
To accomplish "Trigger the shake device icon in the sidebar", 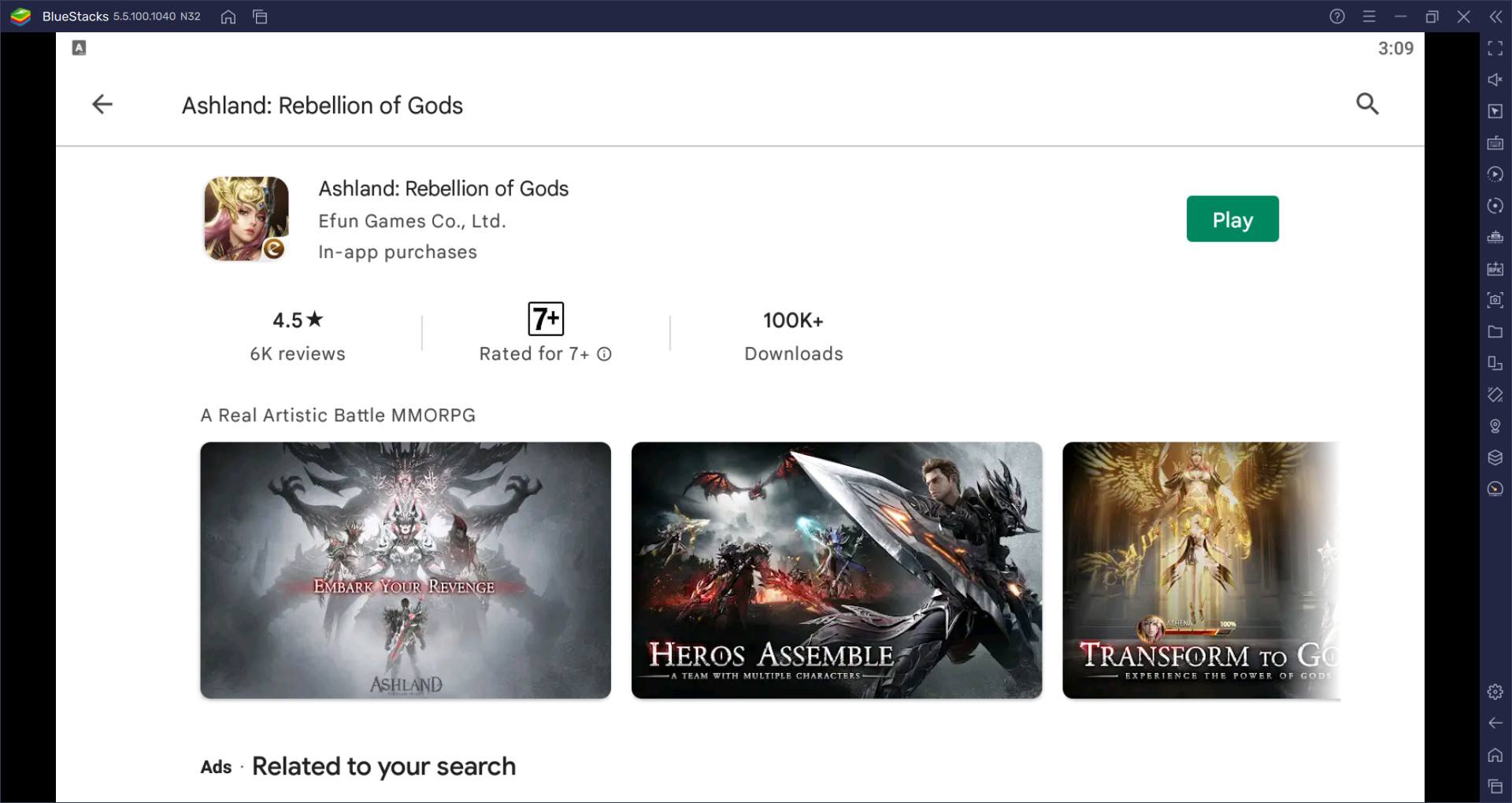I will (x=1495, y=394).
